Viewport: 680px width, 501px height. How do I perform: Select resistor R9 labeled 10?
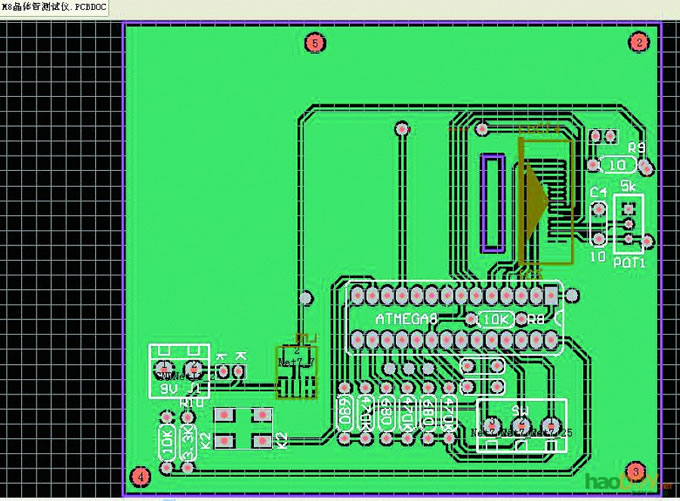pos(619,164)
